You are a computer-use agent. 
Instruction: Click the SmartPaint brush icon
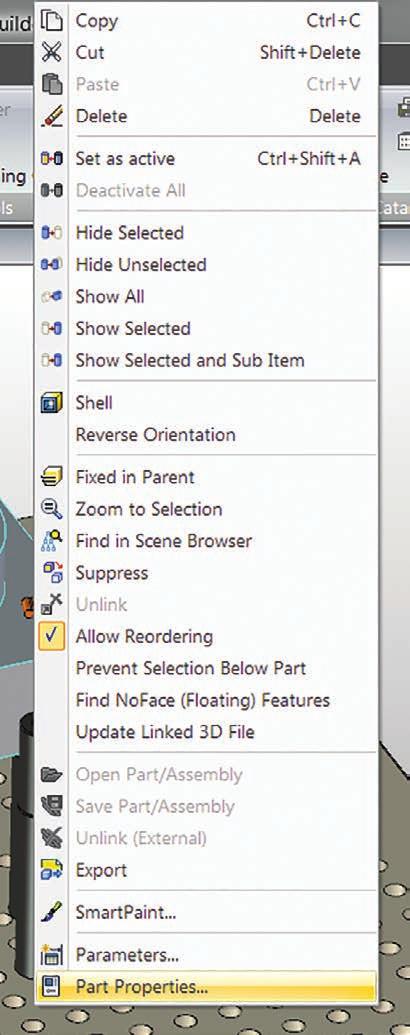pyautogui.click(x=51, y=913)
